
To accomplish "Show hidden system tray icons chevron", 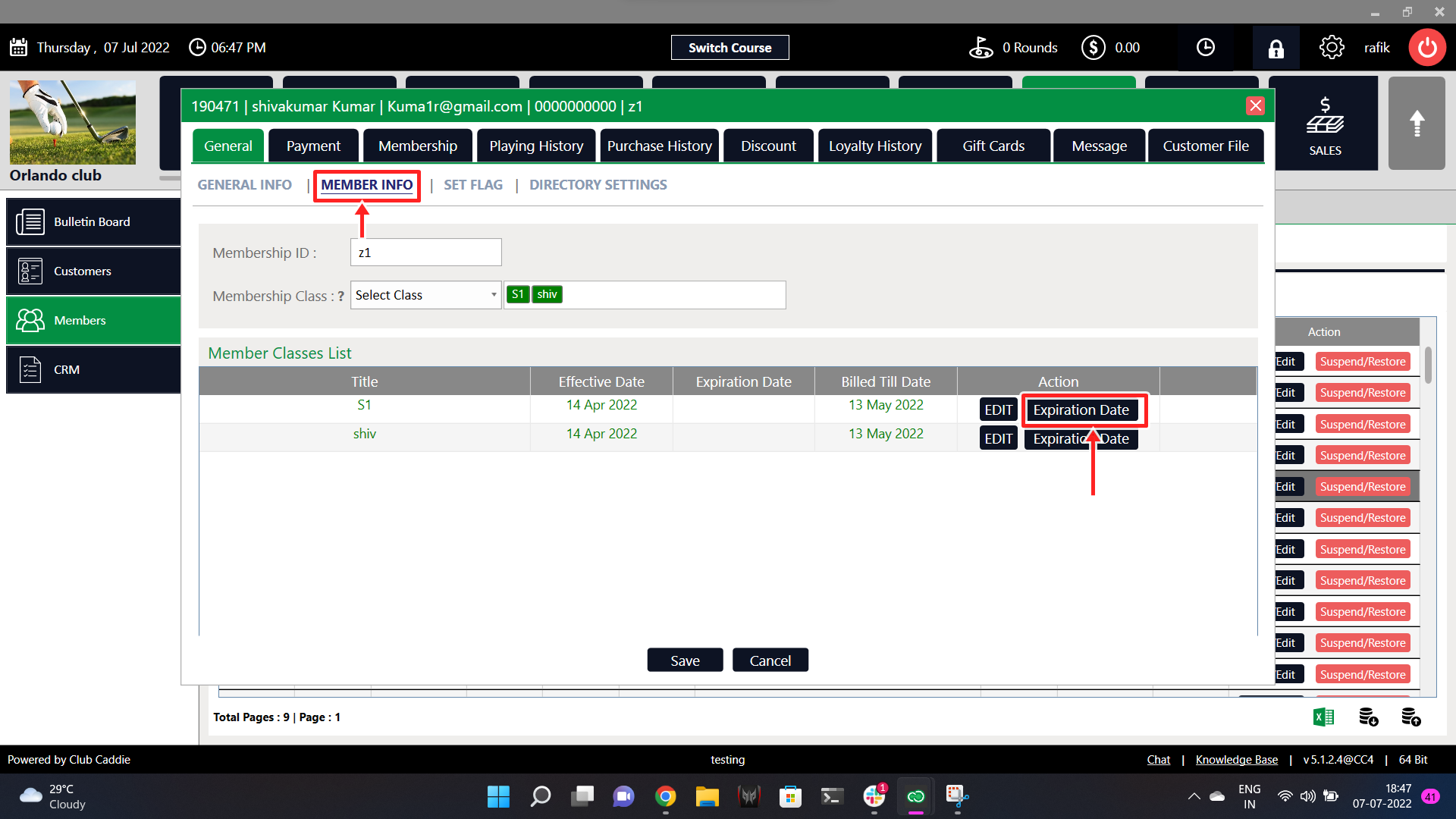I will coord(1194,796).
